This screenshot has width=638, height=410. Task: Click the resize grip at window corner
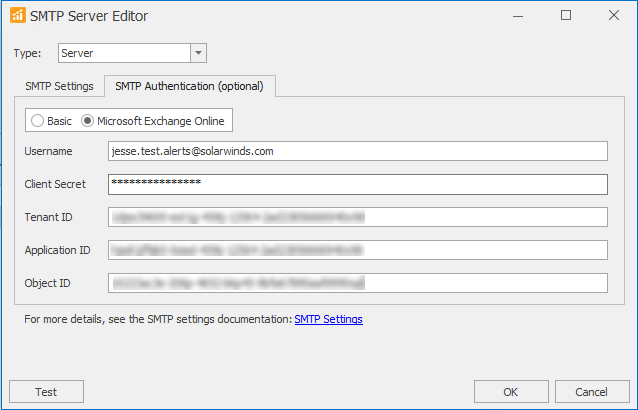click(632, 404)
